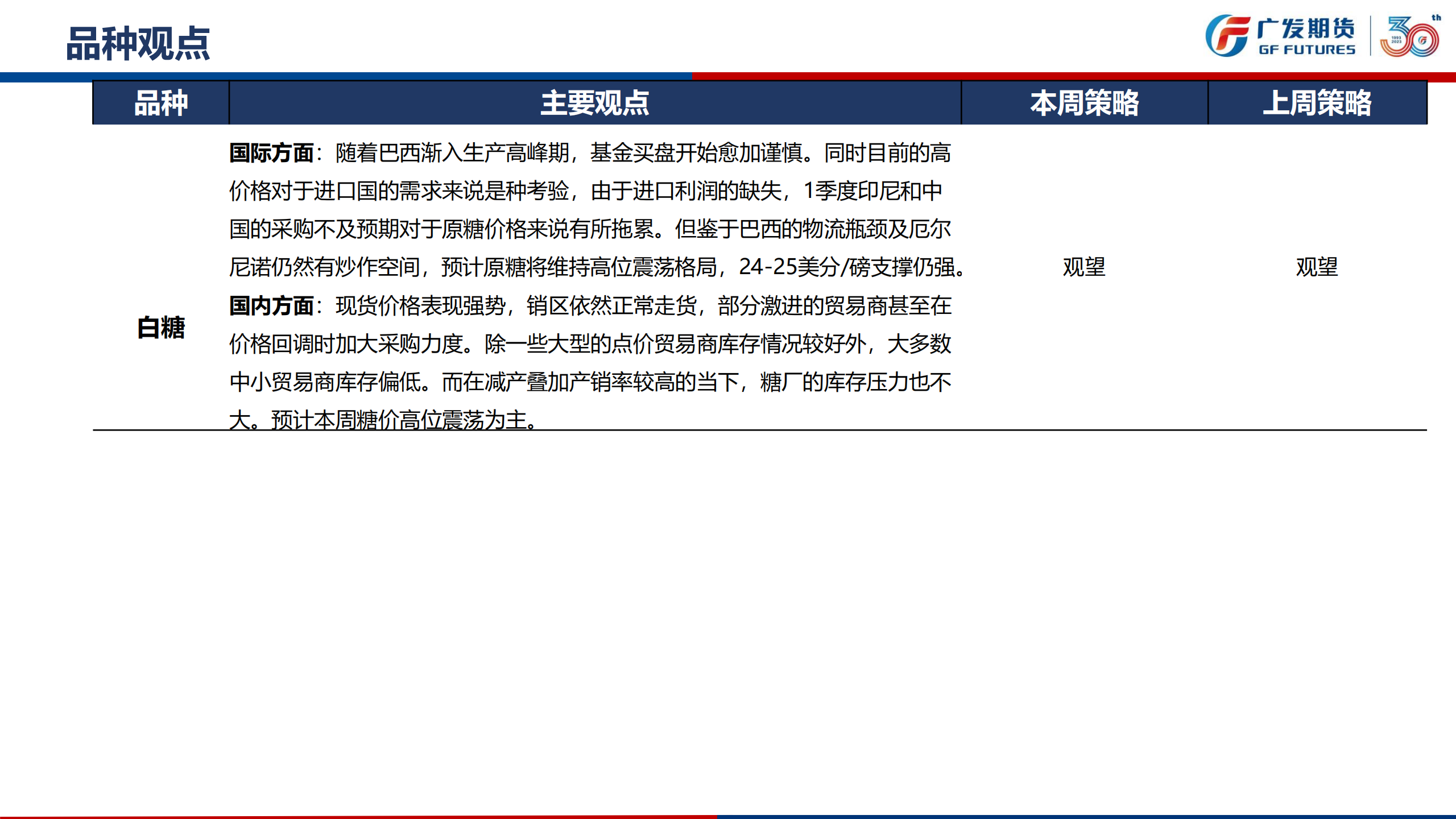Select the 白糖 row label
Viewport: 1456px width, 819px height.
161,328
